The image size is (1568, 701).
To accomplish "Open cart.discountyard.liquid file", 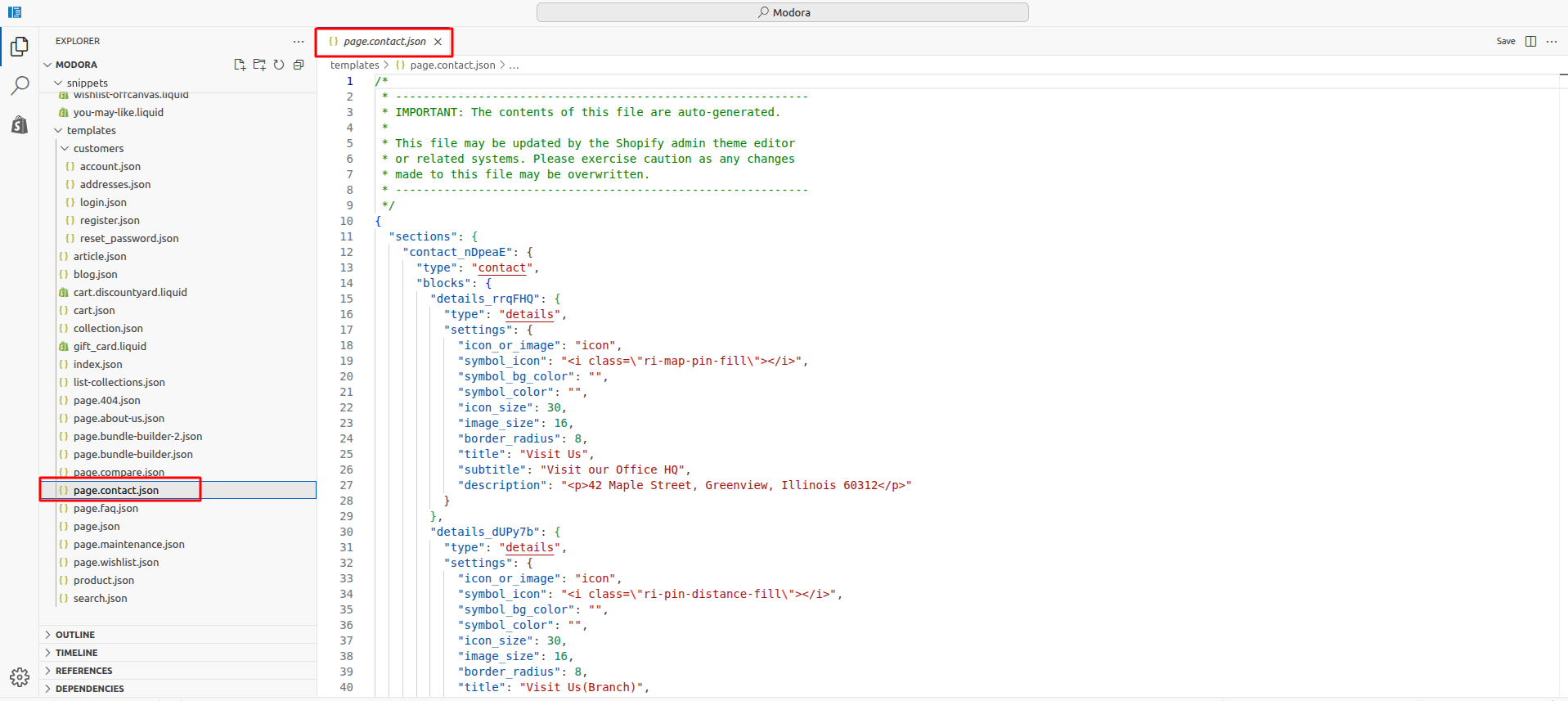I will 130,292.
